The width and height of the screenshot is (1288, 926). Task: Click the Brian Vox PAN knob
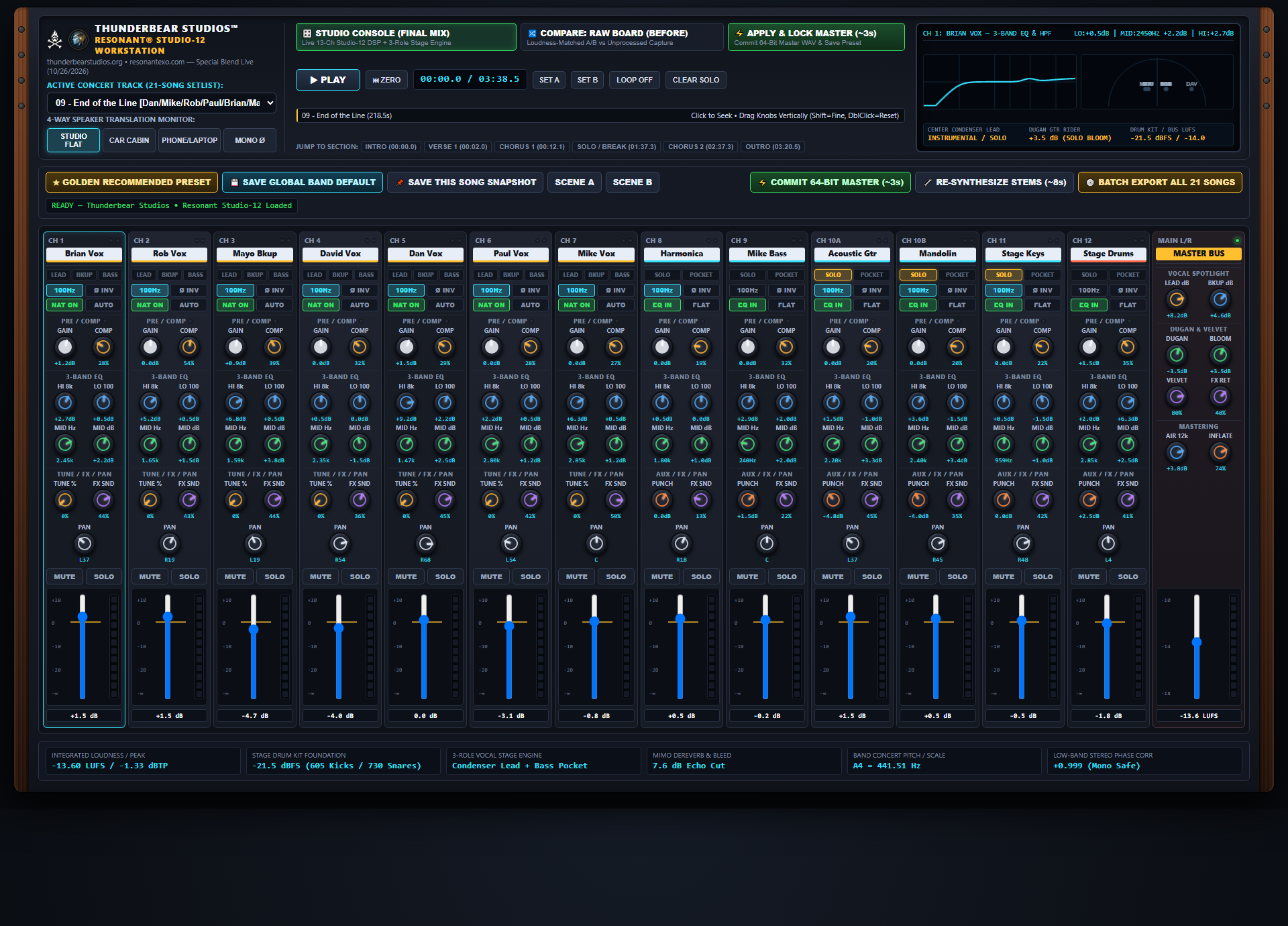85,544
